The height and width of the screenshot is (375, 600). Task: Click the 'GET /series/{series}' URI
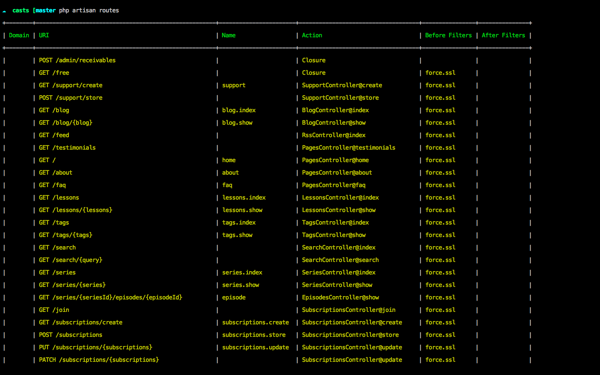point(72,285)
